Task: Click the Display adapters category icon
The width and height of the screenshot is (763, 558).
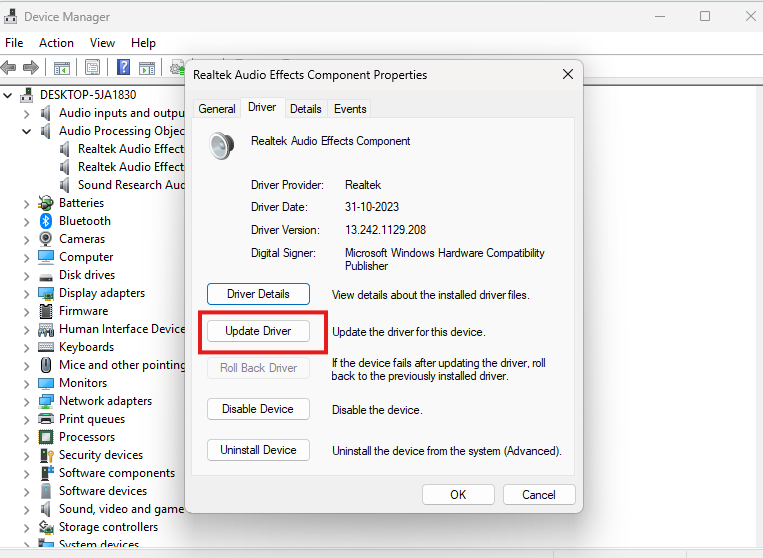Action: point(46,293)
